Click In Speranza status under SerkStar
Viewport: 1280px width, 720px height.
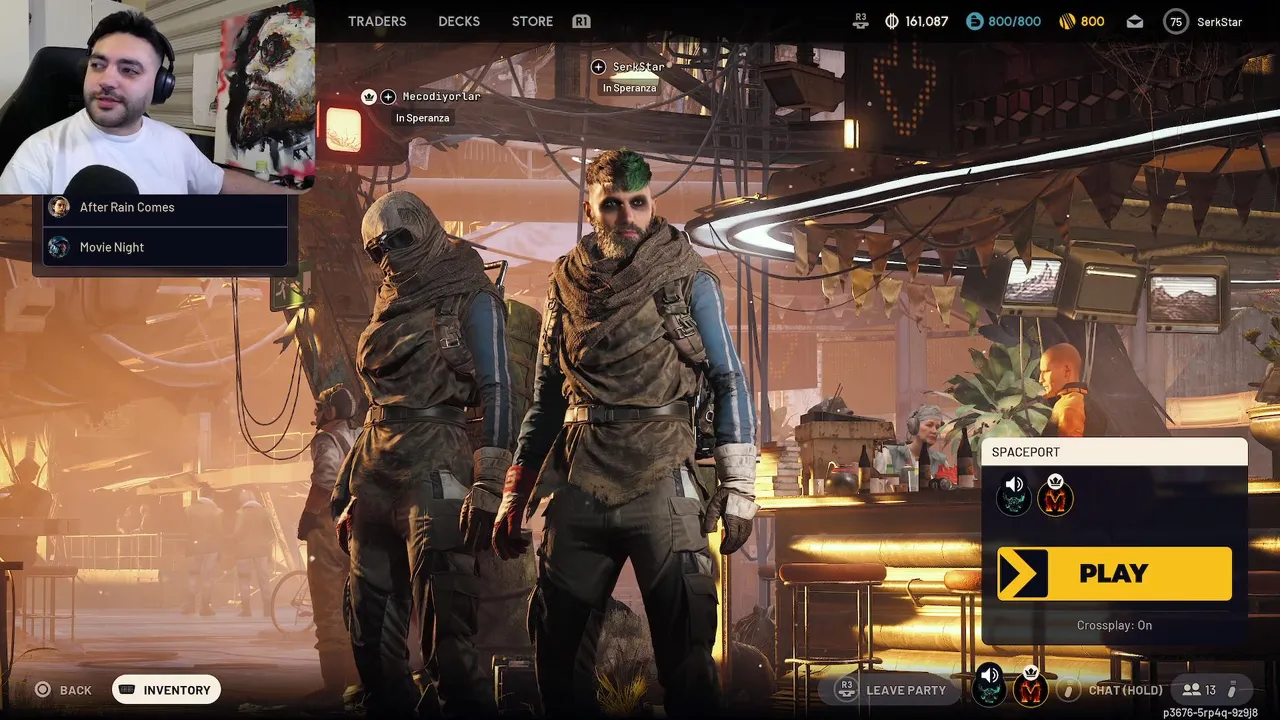click(629, 88)
